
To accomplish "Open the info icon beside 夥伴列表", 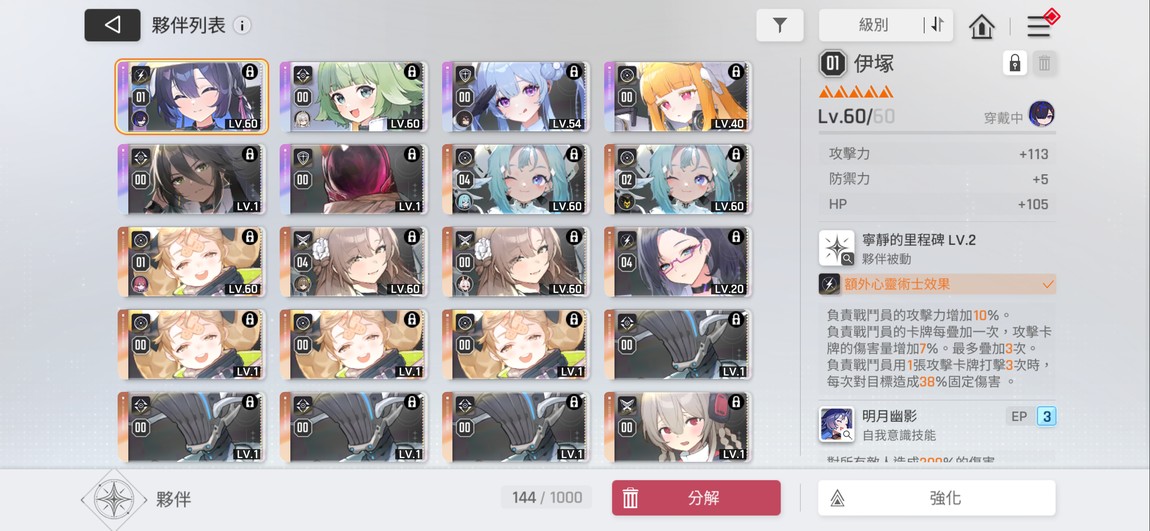I will point(241,26).
